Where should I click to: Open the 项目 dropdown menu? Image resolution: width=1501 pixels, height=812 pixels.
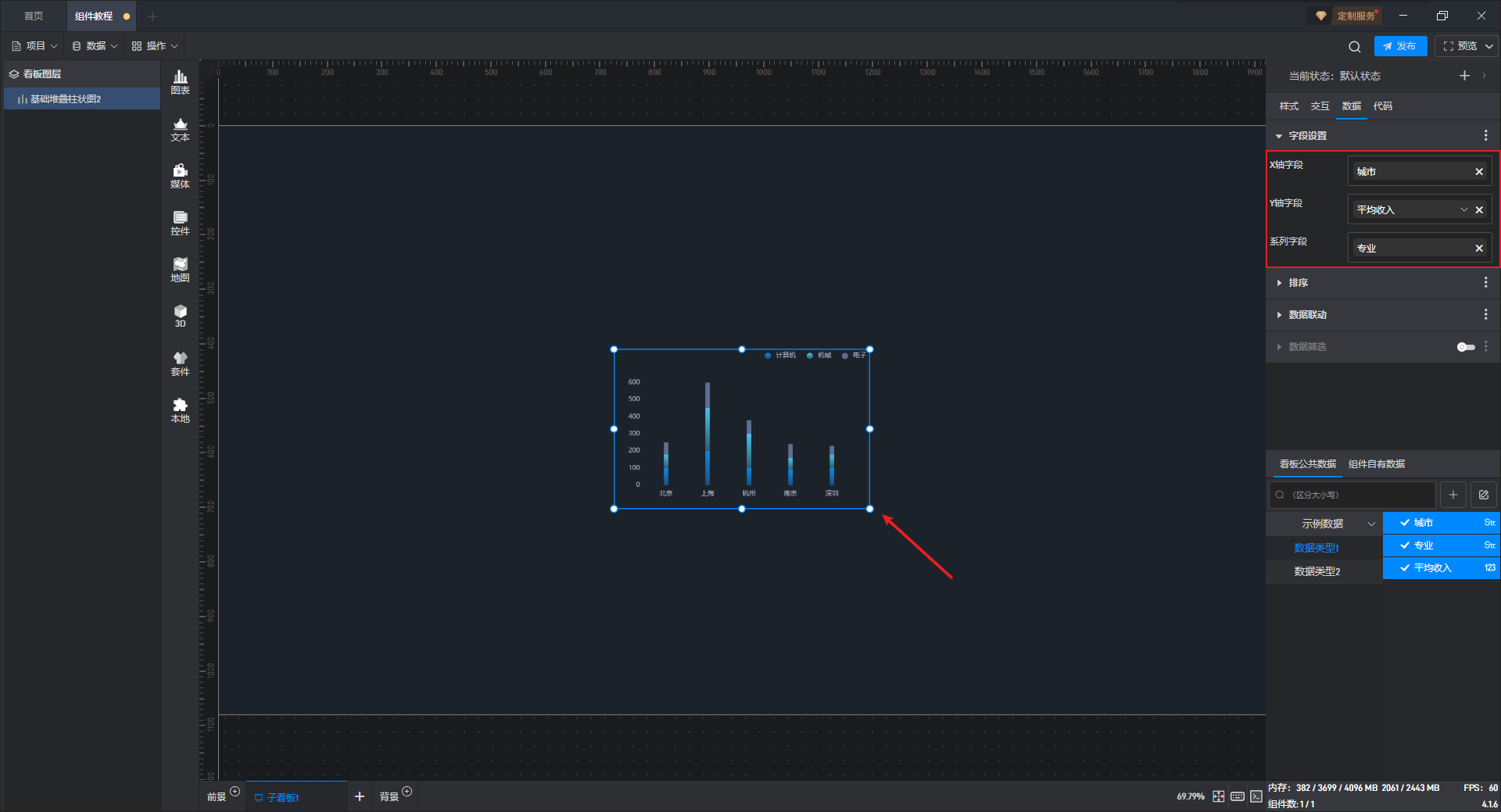(35, 46)
